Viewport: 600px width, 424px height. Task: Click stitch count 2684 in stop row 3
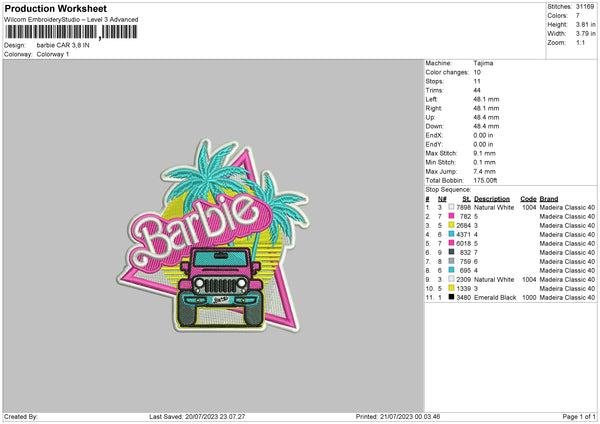point(463,225)
